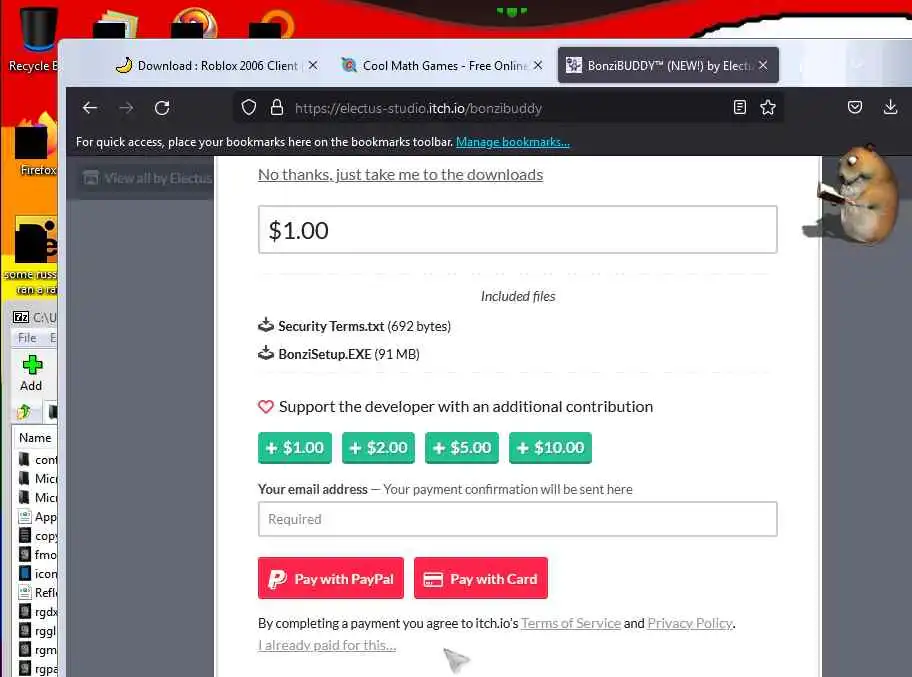Add a $10.00 contribution
This screenshot has height=677, width=912.
pyautogui.click(x=550, y=448)
